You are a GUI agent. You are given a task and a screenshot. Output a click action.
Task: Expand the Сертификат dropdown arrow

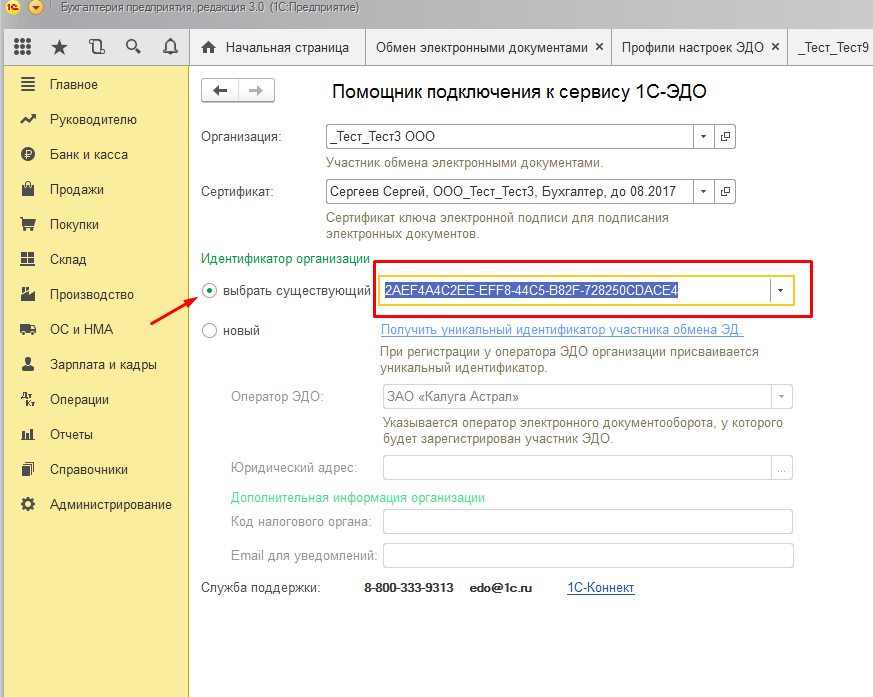(x=704, y=192)
